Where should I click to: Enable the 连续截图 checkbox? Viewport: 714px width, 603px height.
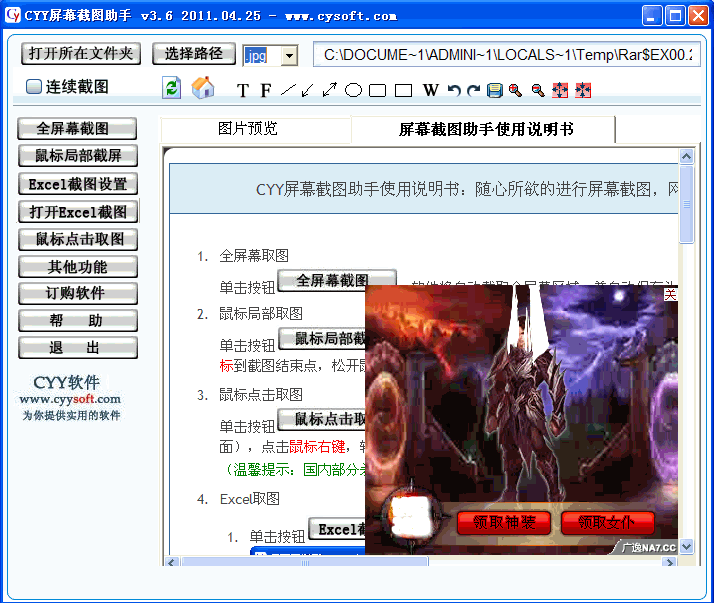pyautogui.click(x=34, y=87)
